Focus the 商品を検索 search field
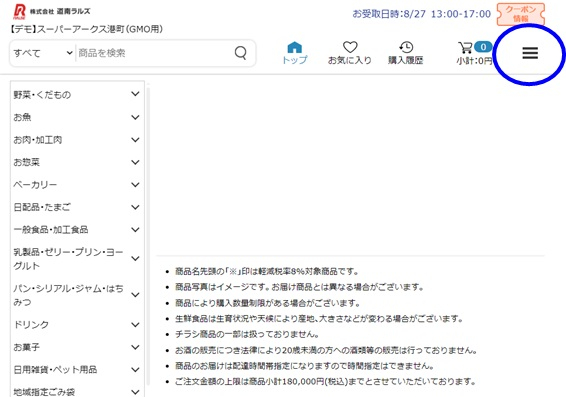Viewport: 566px width, 397px height. pos(153,53)
